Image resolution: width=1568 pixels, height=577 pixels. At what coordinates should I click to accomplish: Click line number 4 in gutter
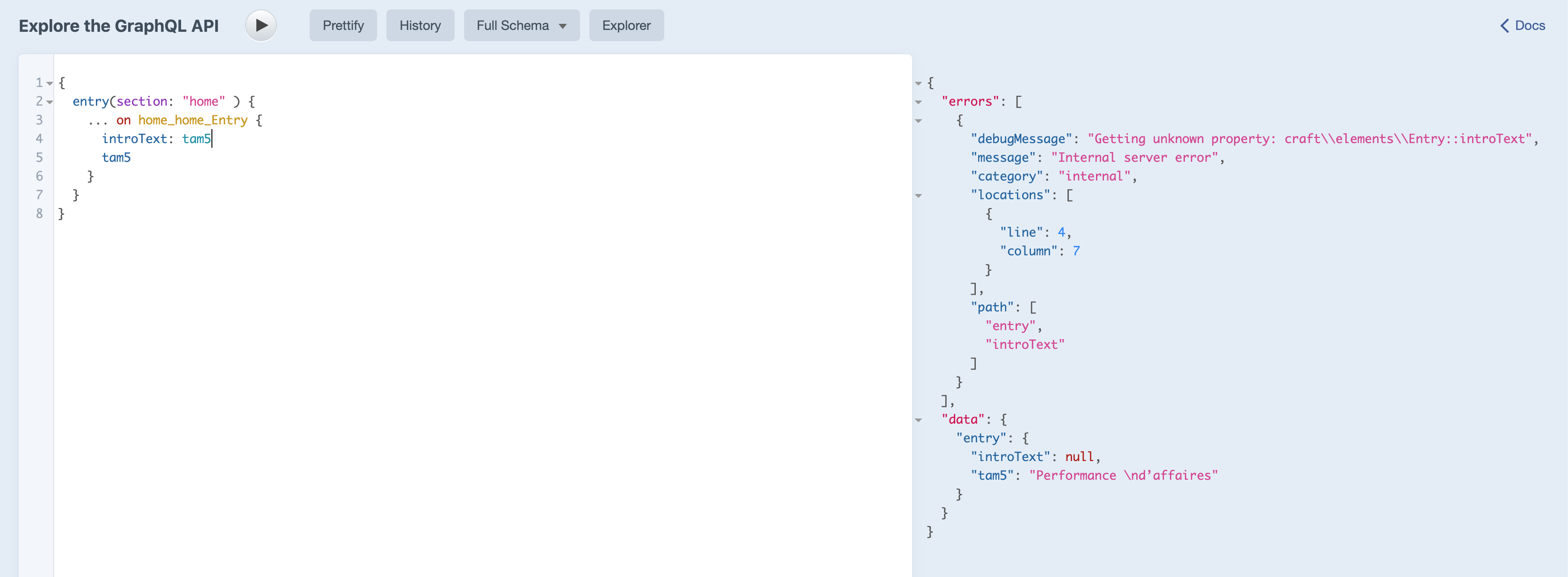(39, 139)
